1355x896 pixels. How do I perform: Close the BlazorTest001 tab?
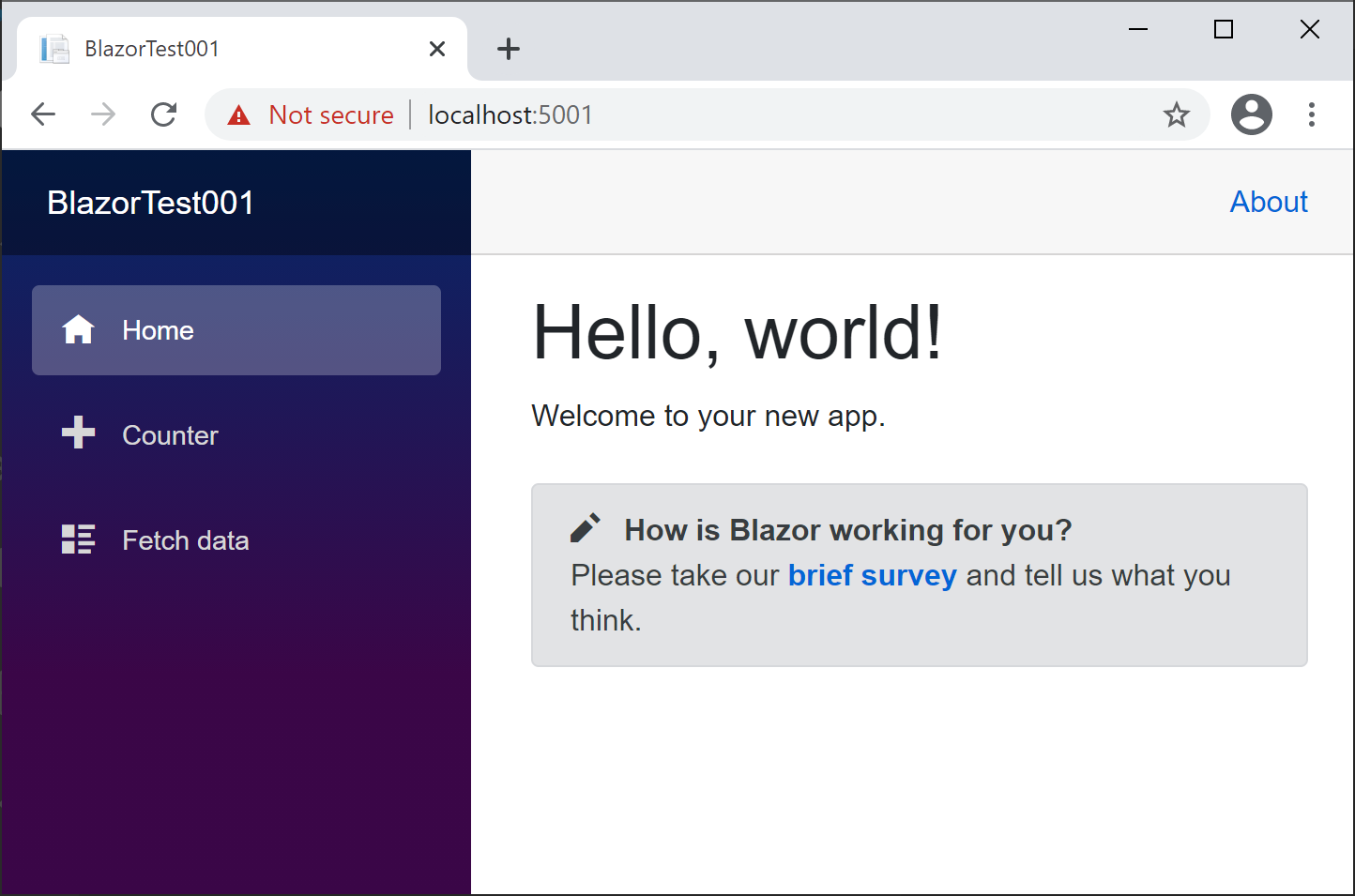click(437, 49)
